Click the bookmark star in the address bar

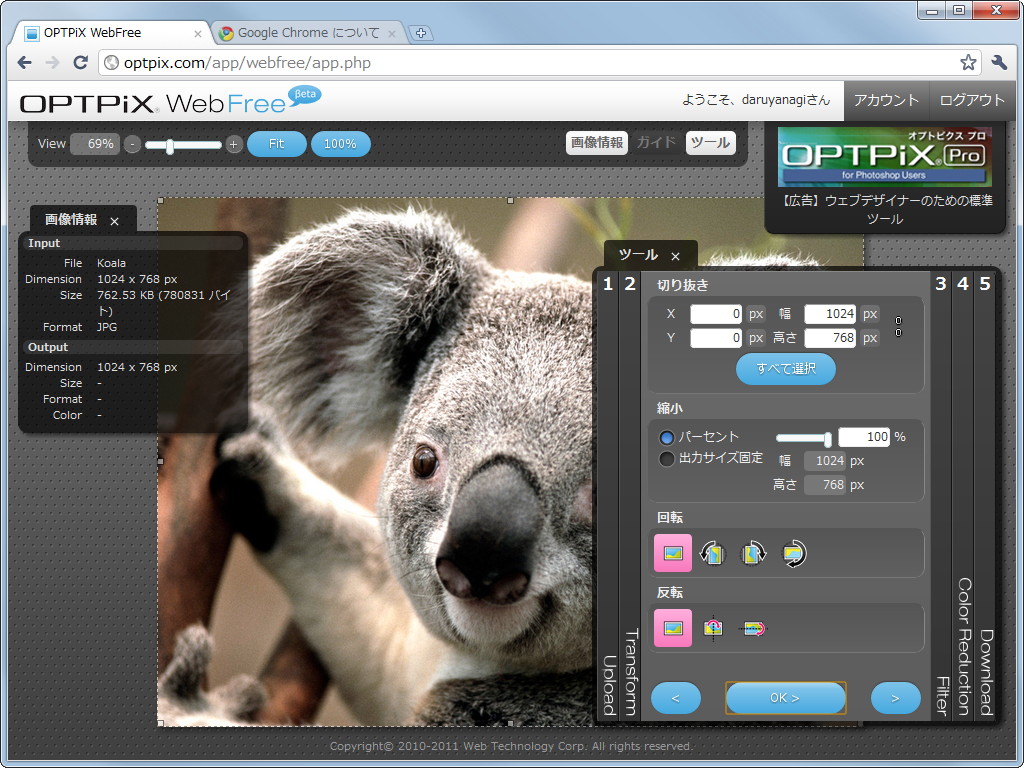[x=967, y=61]
